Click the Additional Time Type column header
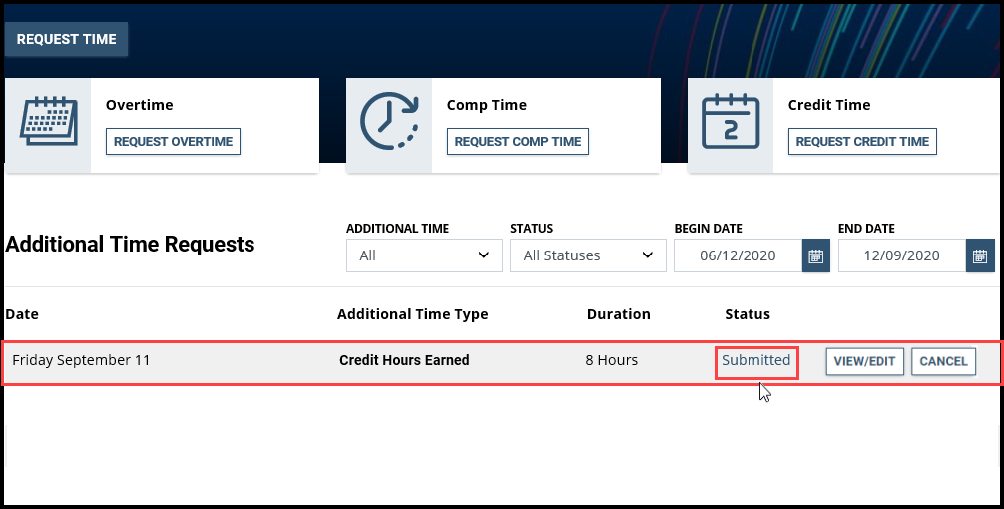Viewport: 1004px width, 509px height. click(x=412, y=314)
